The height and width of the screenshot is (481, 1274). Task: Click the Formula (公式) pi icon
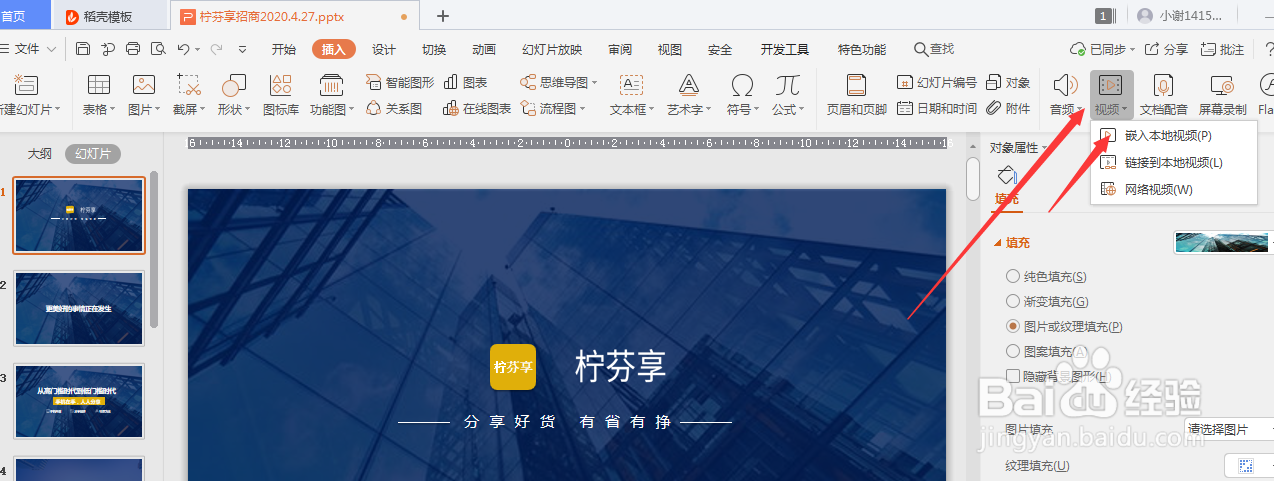click(x=788, y=85)
